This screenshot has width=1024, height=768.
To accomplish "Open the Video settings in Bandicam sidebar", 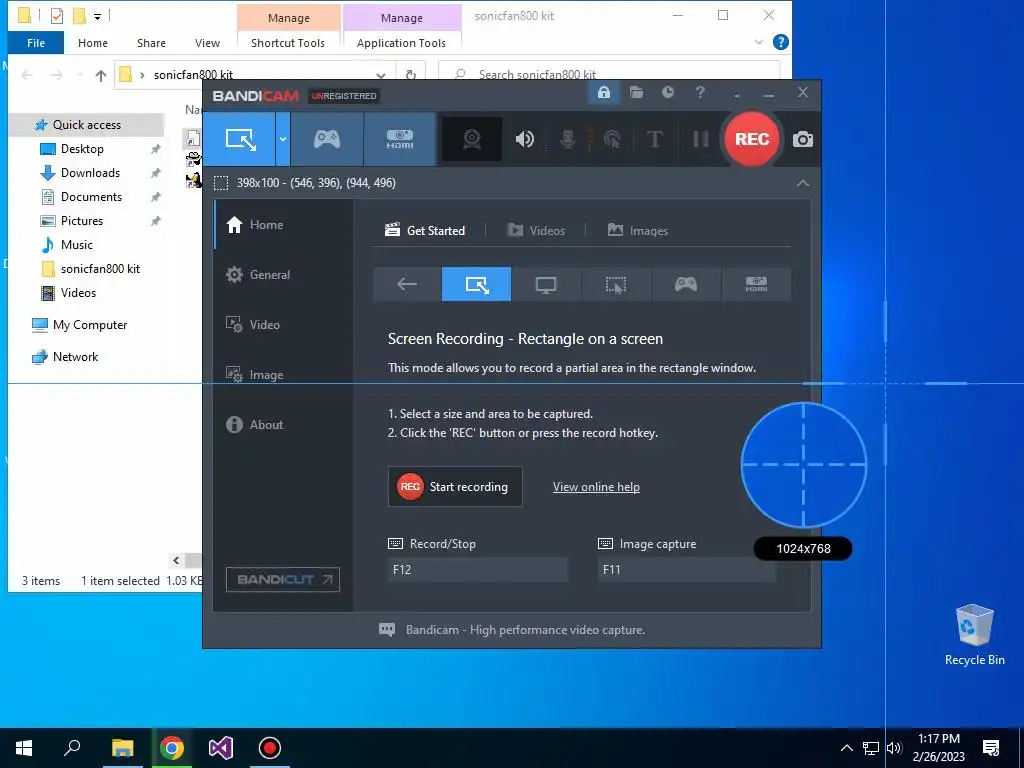I will pos(283,325).
